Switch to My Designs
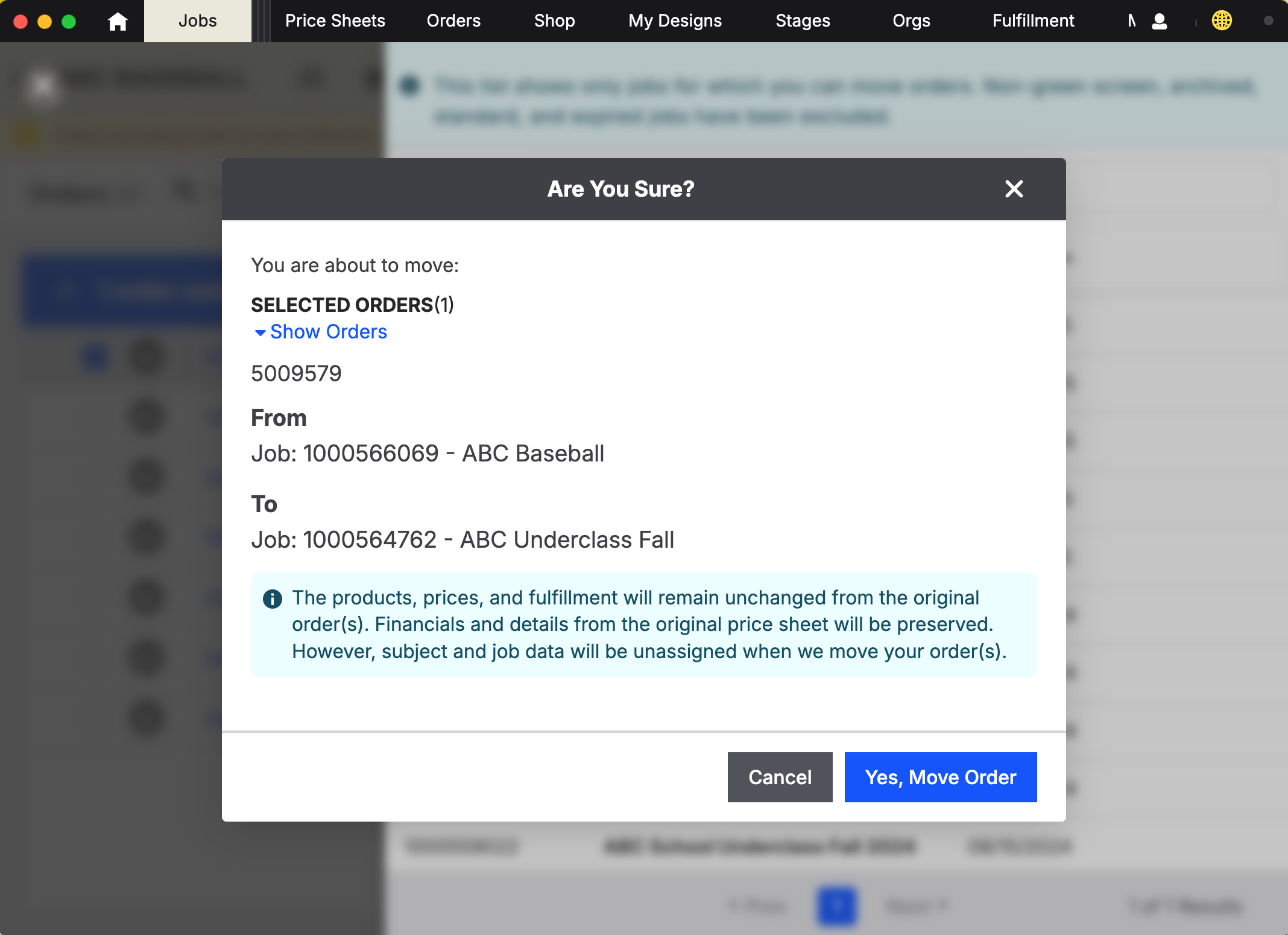1288x935 pixels. (x=675, y=21)
